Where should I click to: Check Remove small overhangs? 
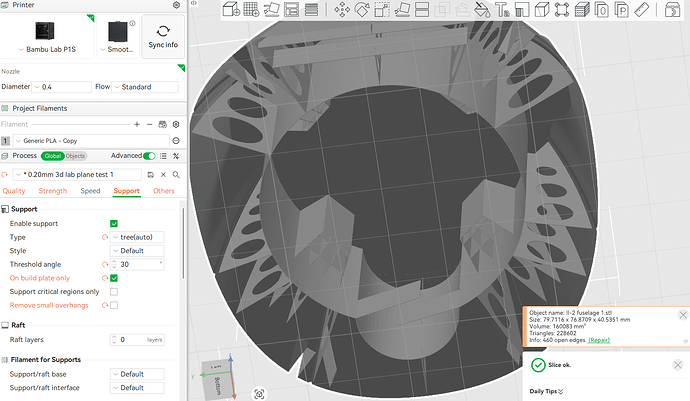(x=114, y=305)
